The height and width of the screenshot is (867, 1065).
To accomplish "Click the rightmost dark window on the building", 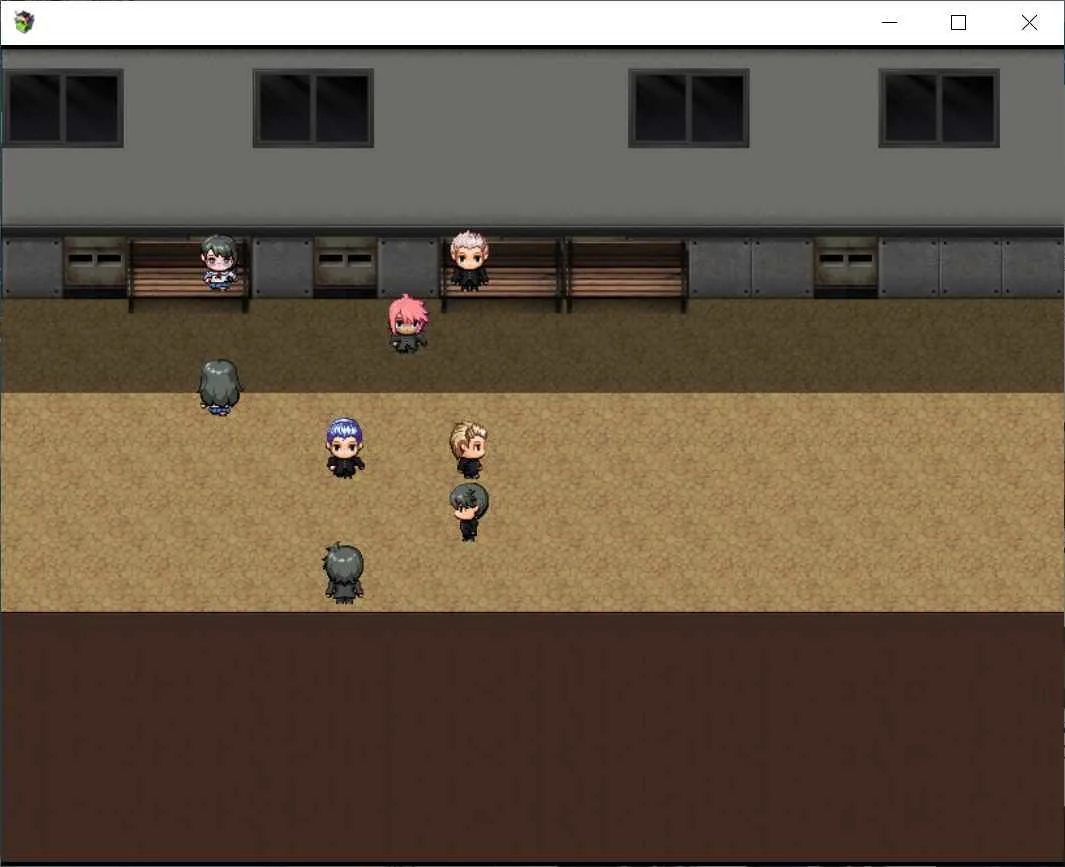I will tap(939, 108).
